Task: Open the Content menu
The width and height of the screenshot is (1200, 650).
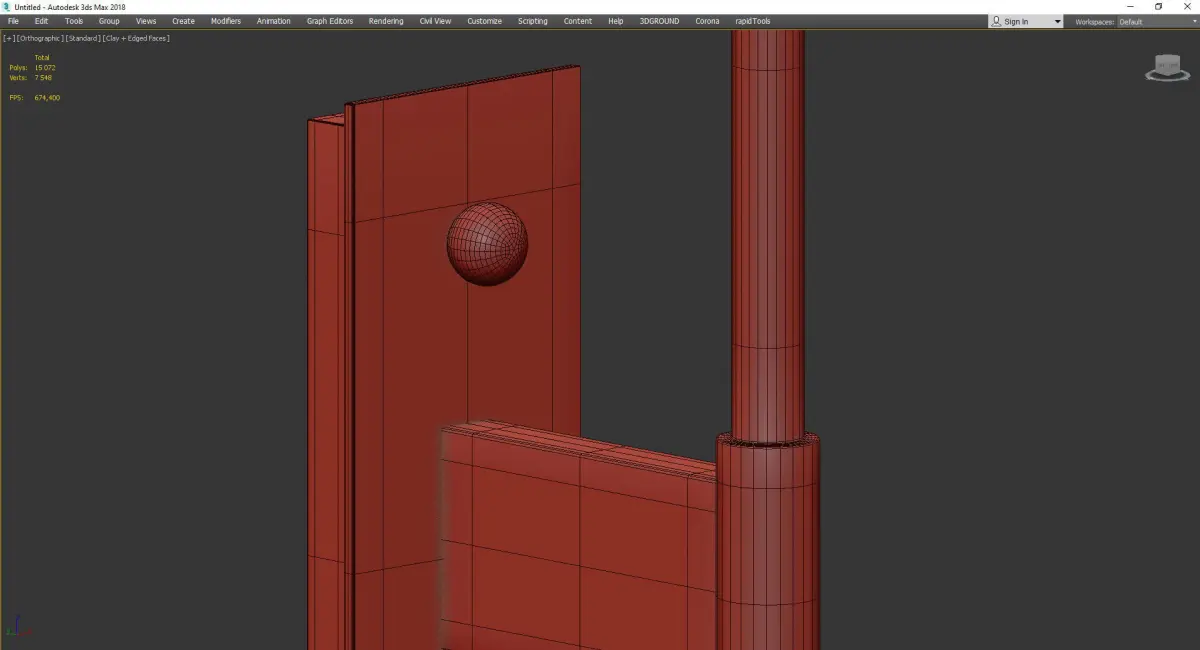Action: click(578, 21)
